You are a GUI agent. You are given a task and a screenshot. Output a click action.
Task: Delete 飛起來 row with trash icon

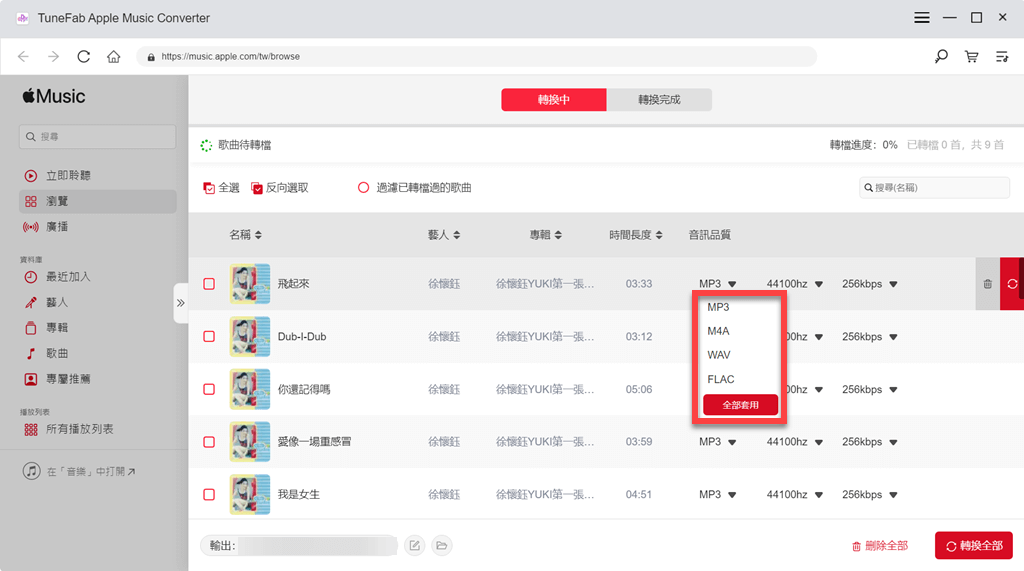point(987,284)
